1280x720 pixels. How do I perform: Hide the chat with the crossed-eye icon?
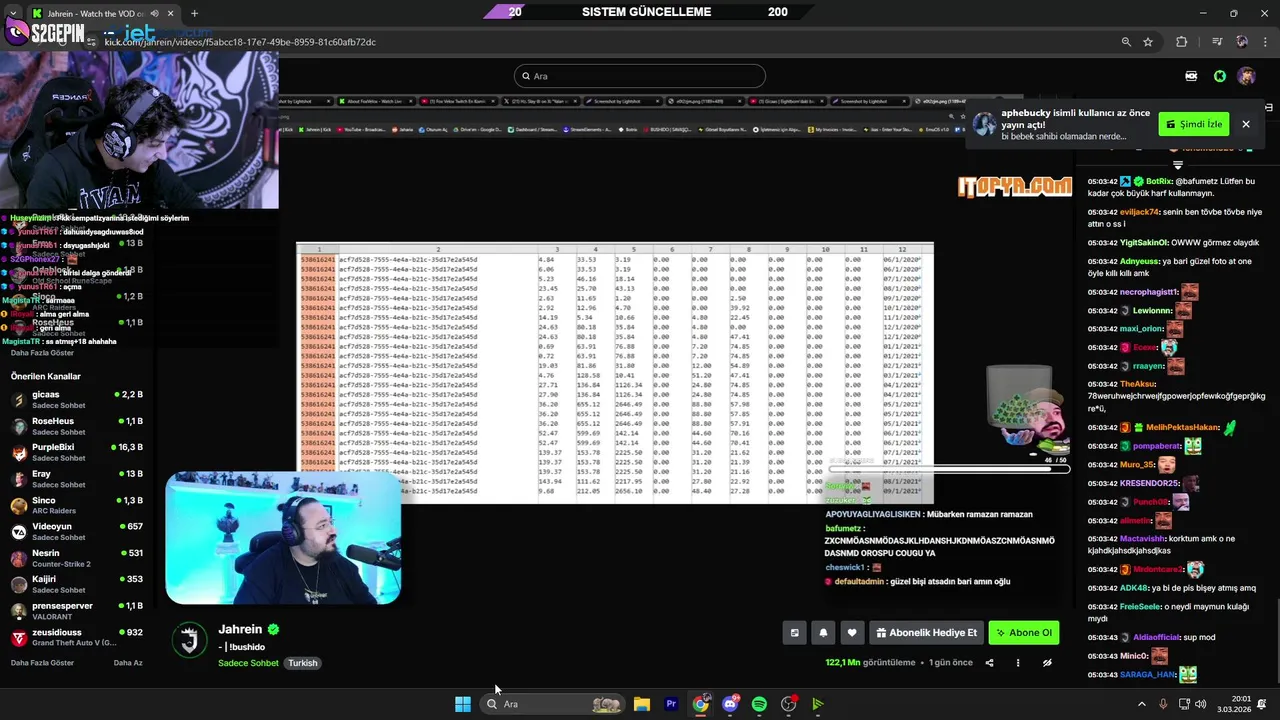[x=1047, y=663]
